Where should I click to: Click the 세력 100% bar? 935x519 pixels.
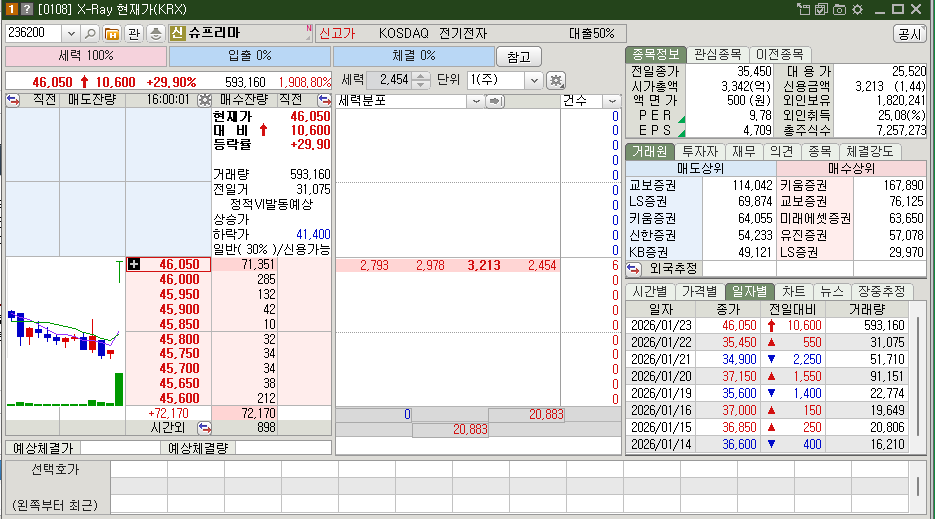[86, 56]
